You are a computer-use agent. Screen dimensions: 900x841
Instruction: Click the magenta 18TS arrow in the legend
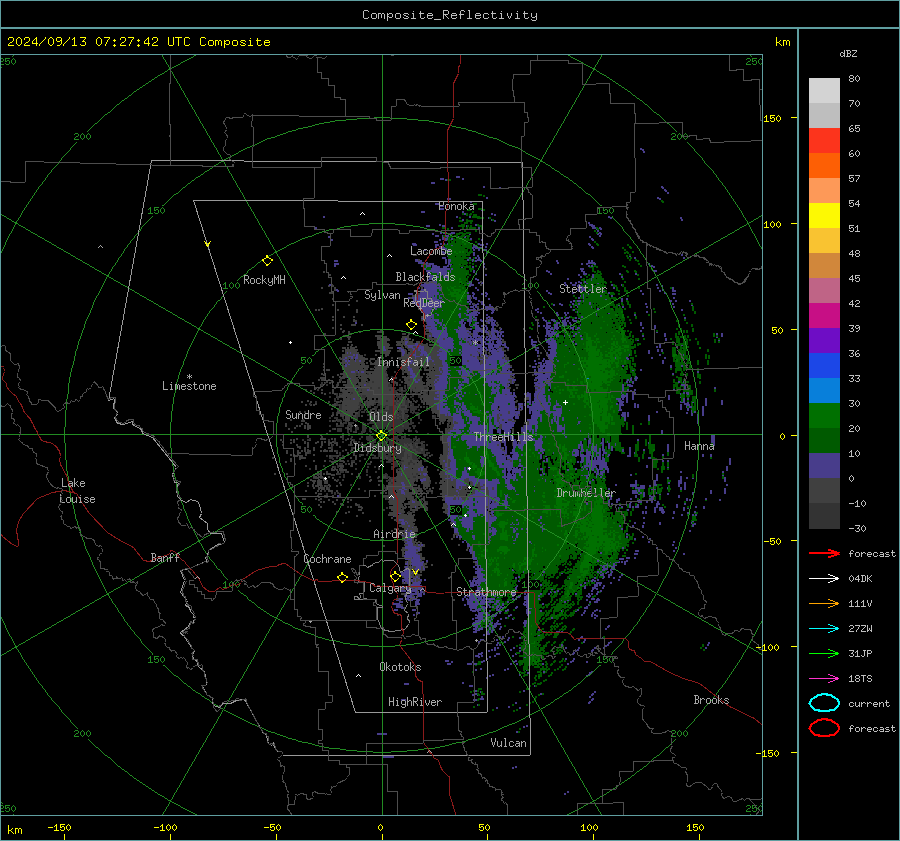(x=824, y=679)
